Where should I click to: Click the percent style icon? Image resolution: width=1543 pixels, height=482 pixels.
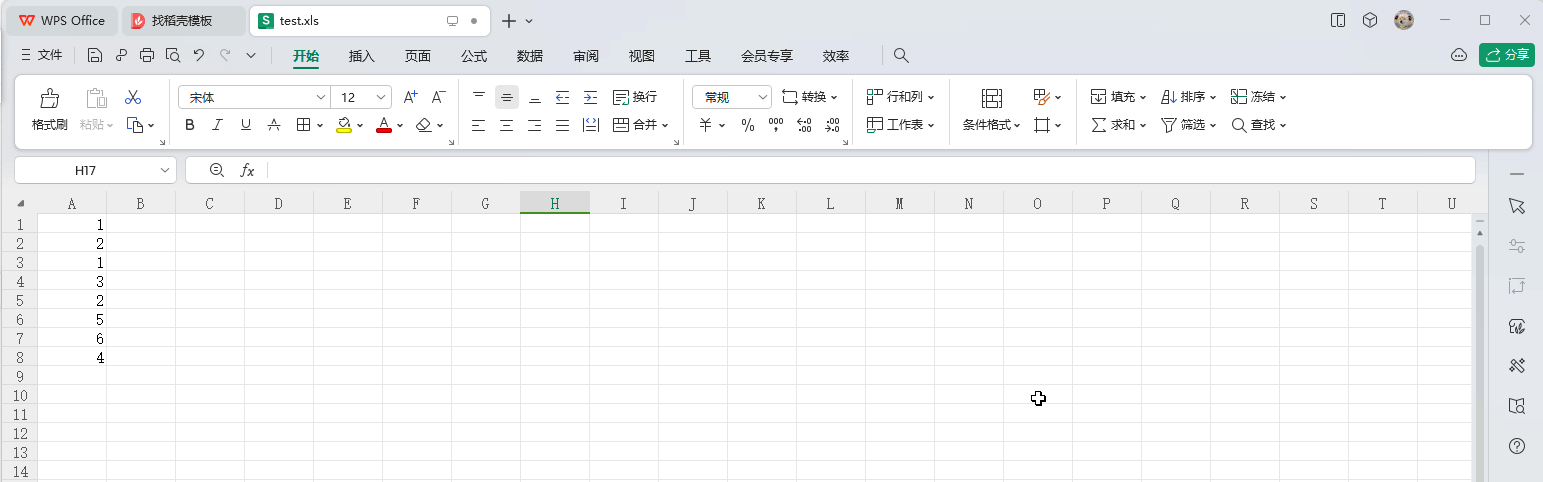(x=747, y=125)
